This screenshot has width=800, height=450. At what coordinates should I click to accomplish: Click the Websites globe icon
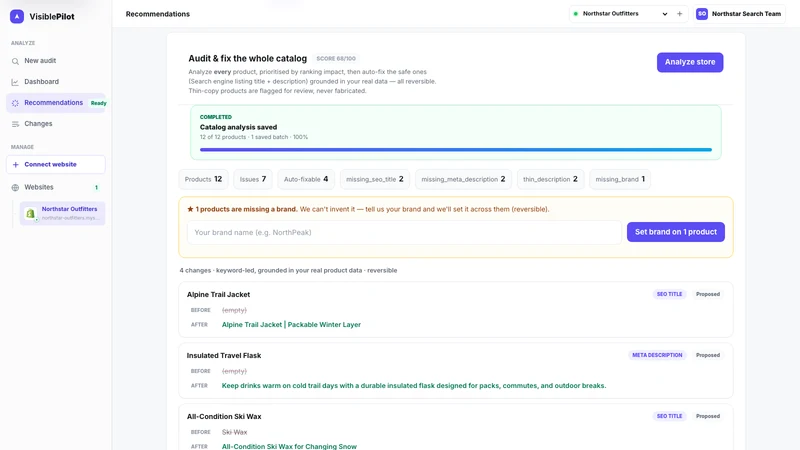click(15, 188)
